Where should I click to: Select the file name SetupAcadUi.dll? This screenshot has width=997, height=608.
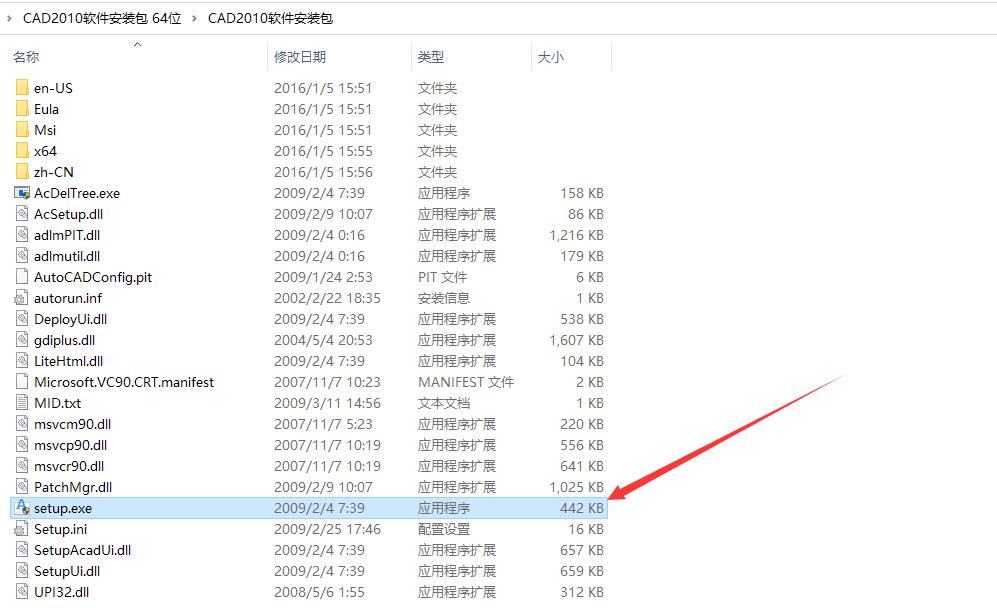coord(83,550)
